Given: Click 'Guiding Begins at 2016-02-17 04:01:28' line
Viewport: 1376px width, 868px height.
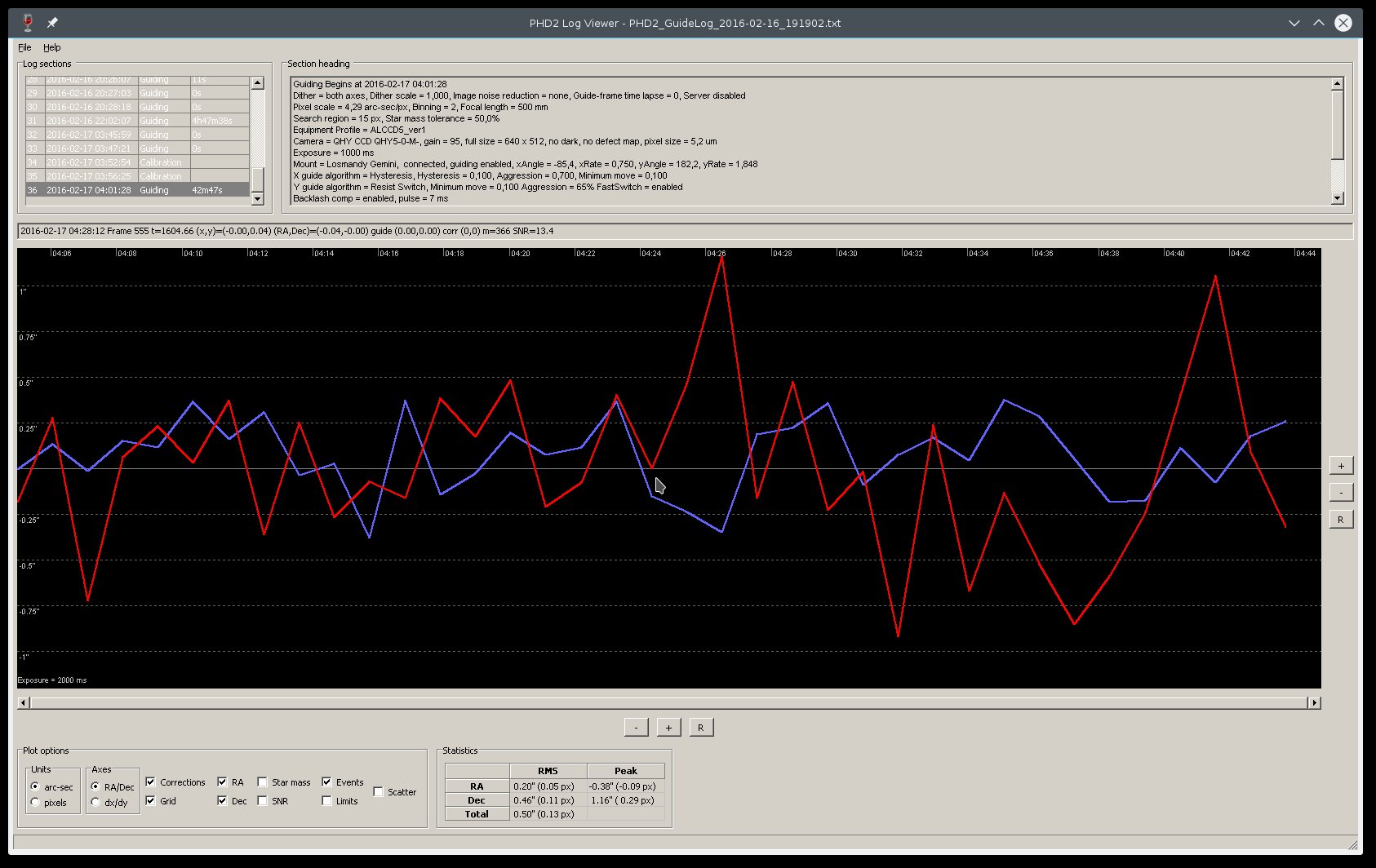Looking at the screenshot, I should click(x=370, y=84).
